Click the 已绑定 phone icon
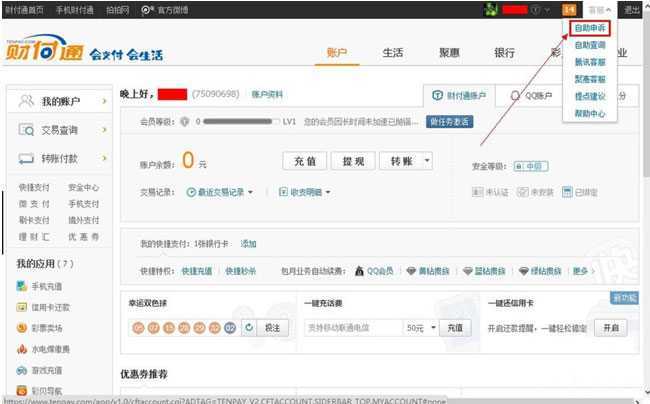The width and height of the screenshot is (650, 404). tap(567, 192)
